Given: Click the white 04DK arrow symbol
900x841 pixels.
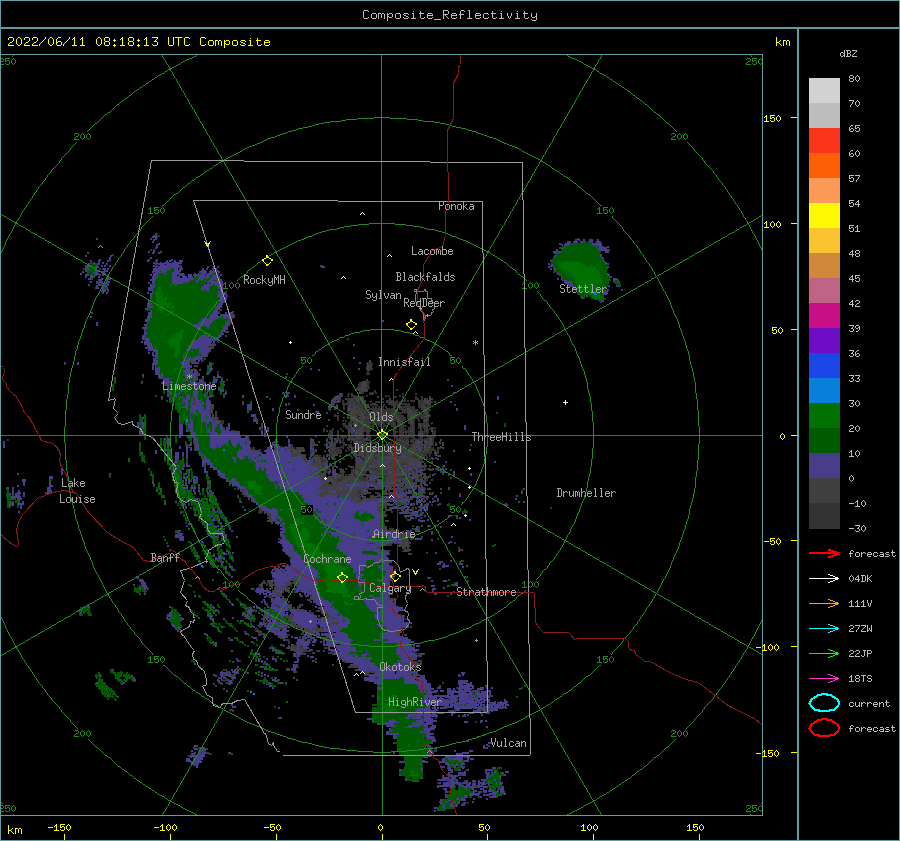Looking at the screenshot, I should (824, 579).
